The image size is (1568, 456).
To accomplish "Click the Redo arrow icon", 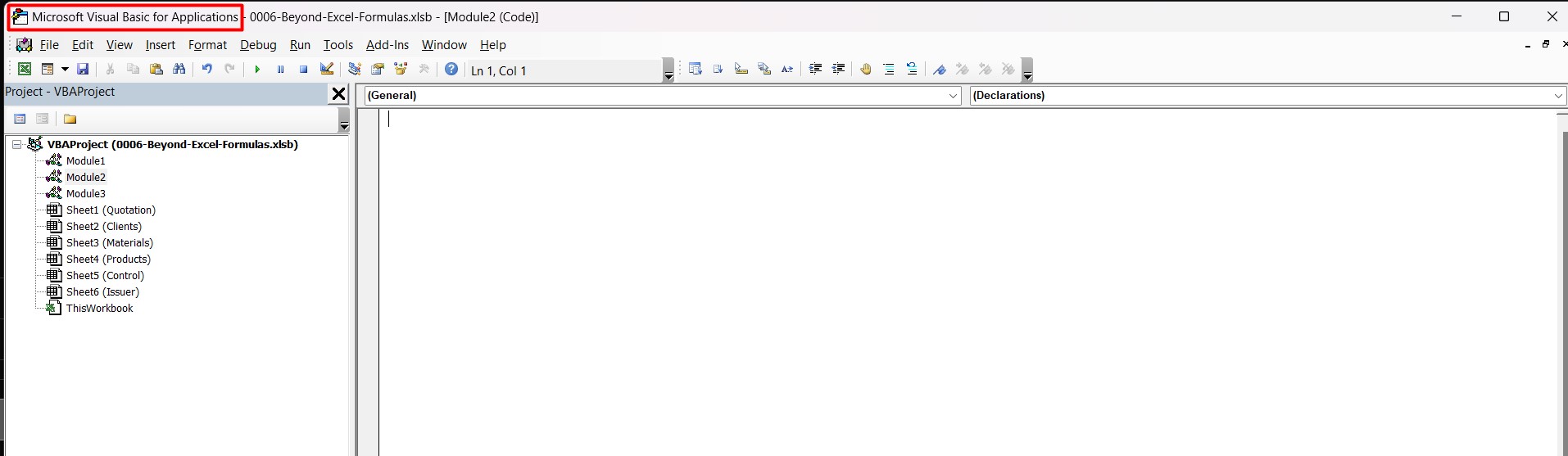I will tap(229, 70).
